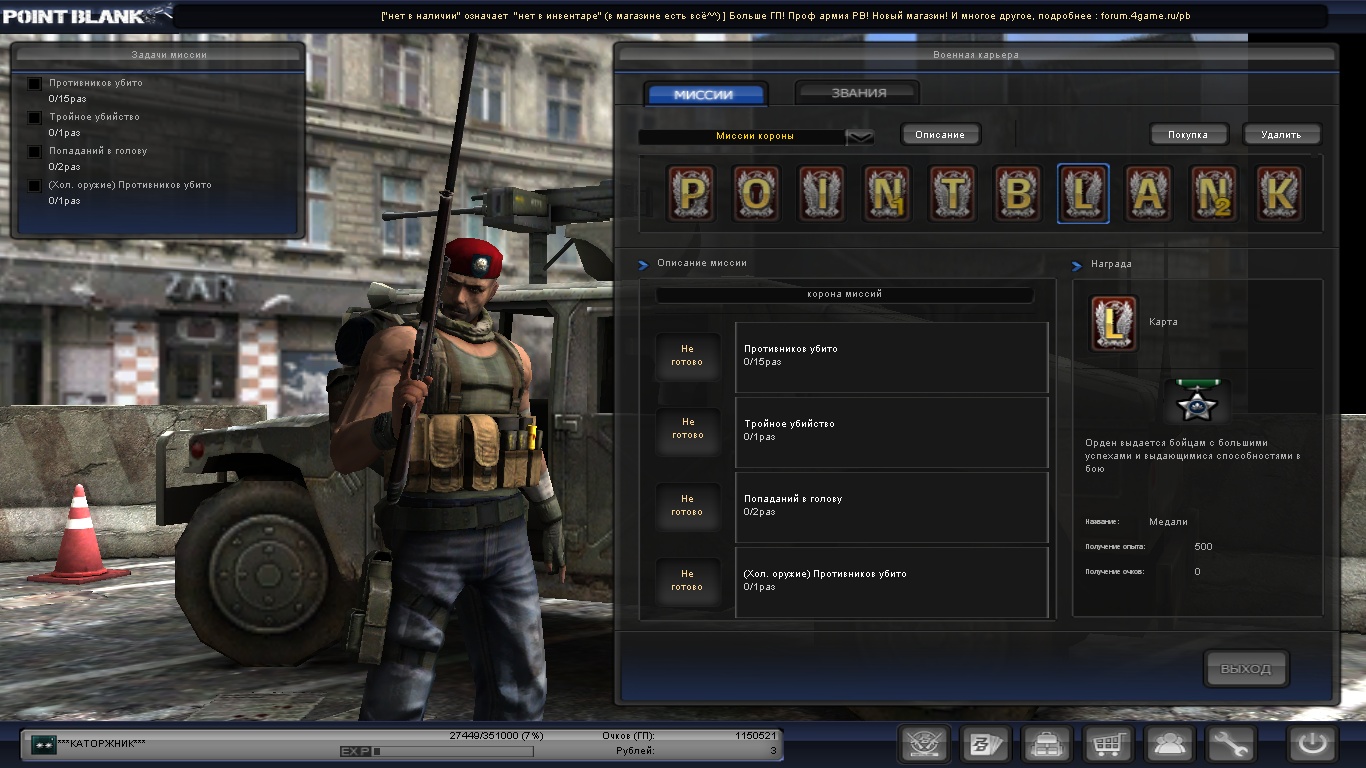Click Не готово beside (Хол. оружие) Противников убито
The image size is (1366, 768).
pos(687,580)
